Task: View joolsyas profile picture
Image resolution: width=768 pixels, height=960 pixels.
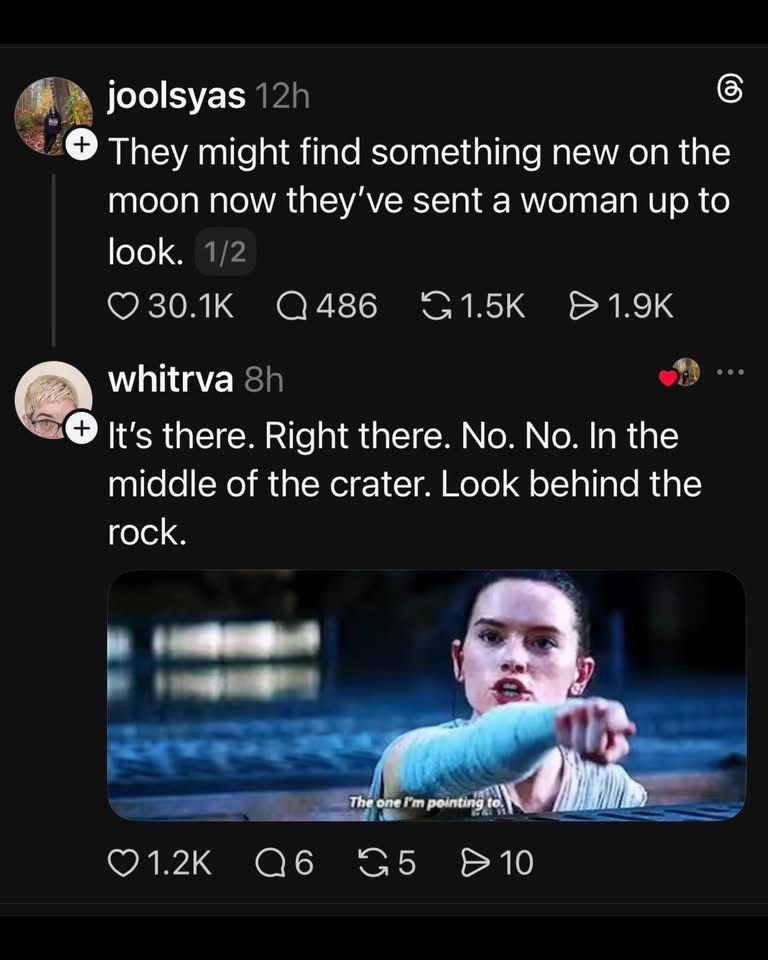Action: [53, 115]
